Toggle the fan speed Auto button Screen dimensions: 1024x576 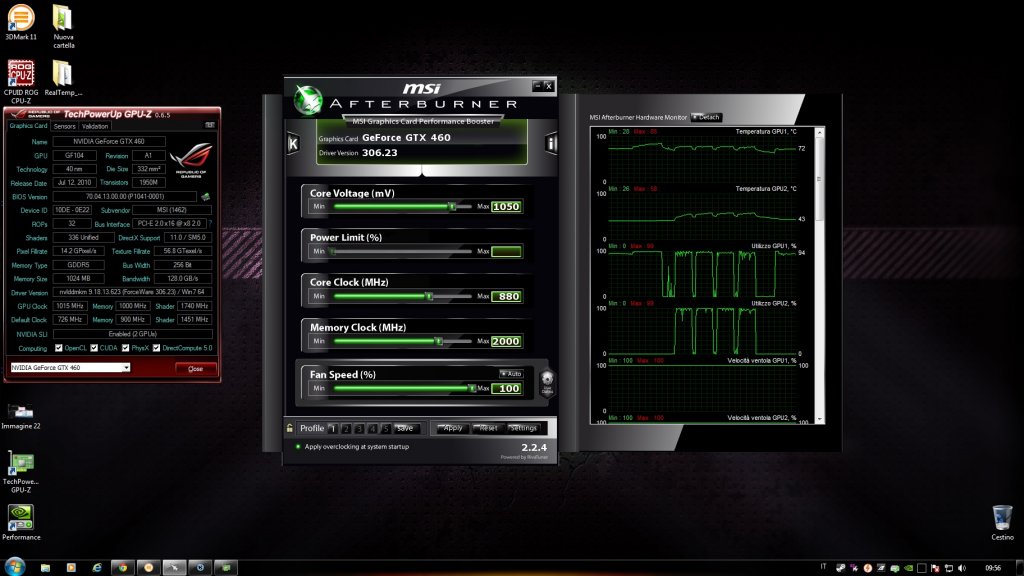pyautogui.click(x=511, y=374)
